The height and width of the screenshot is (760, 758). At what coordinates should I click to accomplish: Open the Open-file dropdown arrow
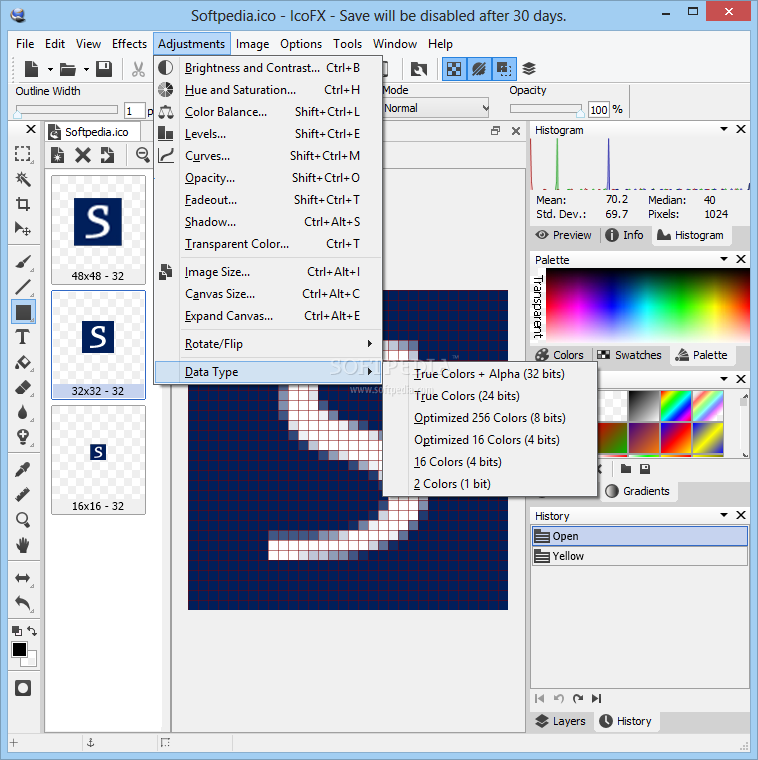click(86, 69)
